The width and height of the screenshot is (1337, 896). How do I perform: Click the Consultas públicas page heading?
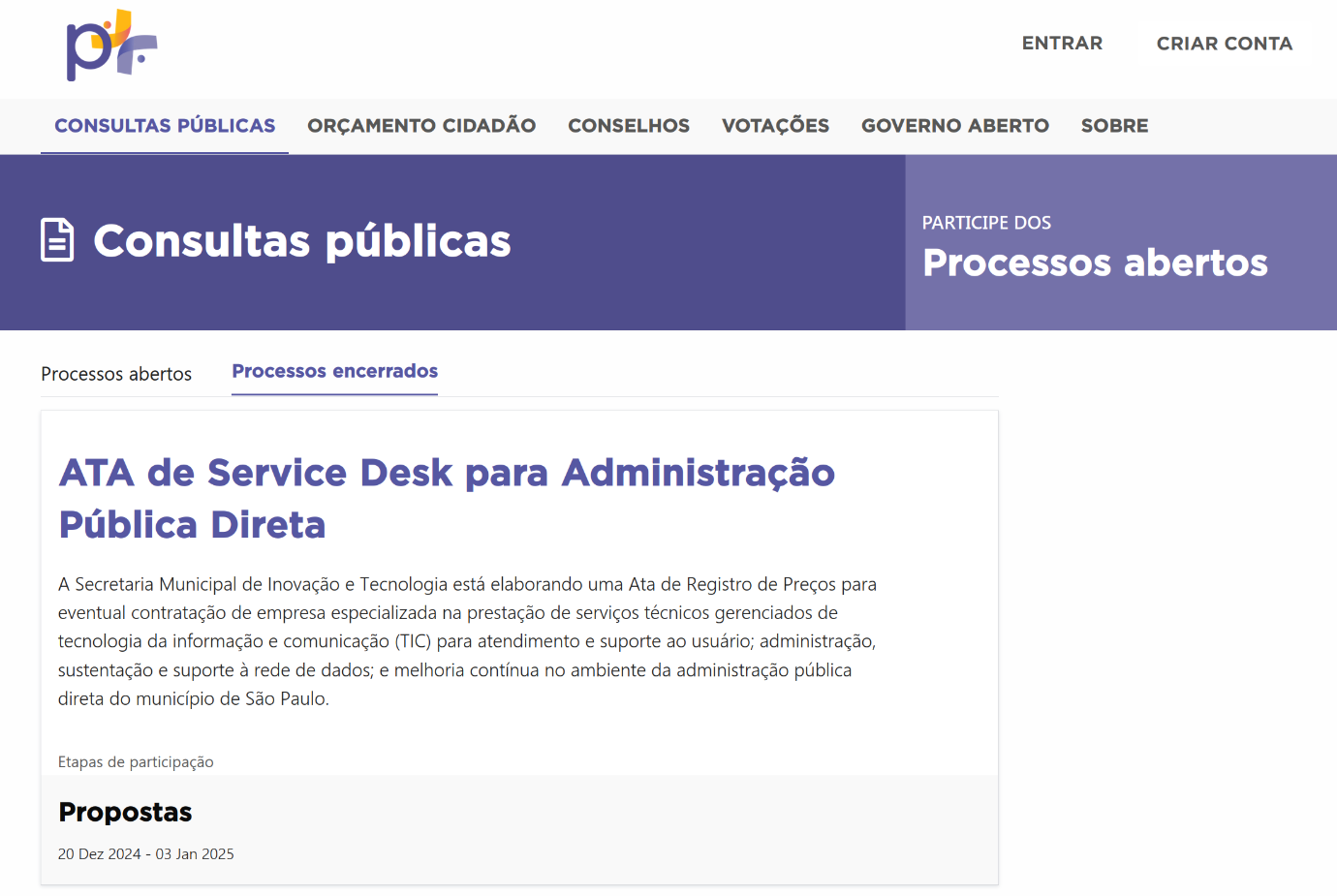coord(301,241)
